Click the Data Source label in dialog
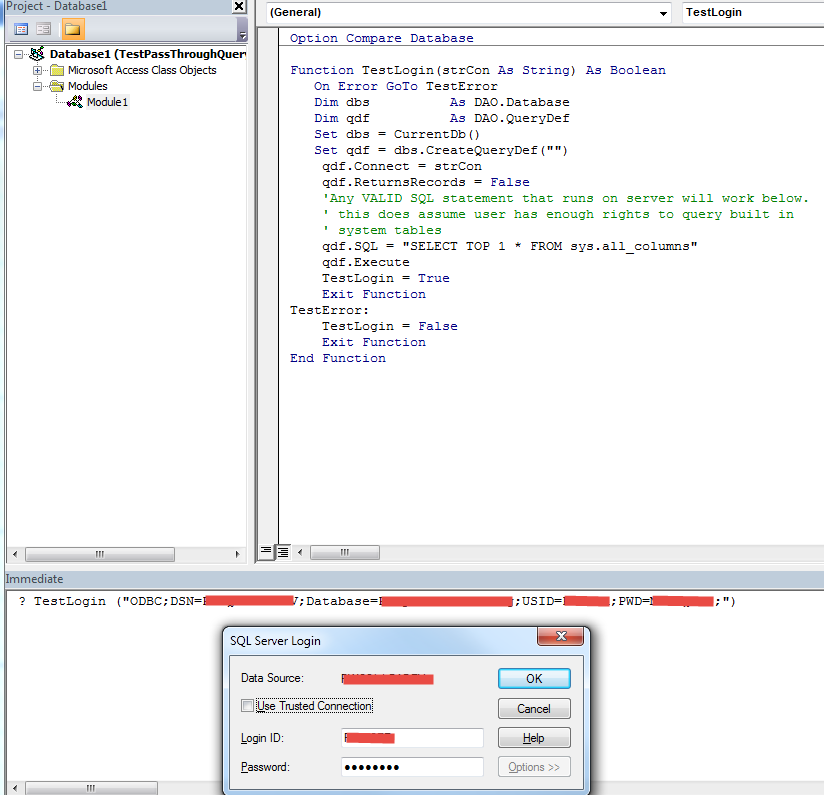Viewport: 824px width, 795px height. click(x=272, y=678)
